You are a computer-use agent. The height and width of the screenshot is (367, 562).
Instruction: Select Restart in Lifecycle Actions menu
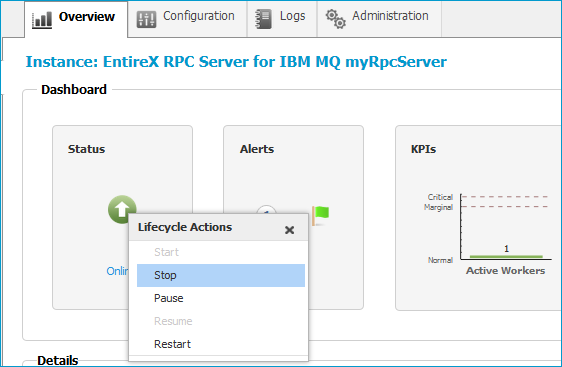(221, 344)
